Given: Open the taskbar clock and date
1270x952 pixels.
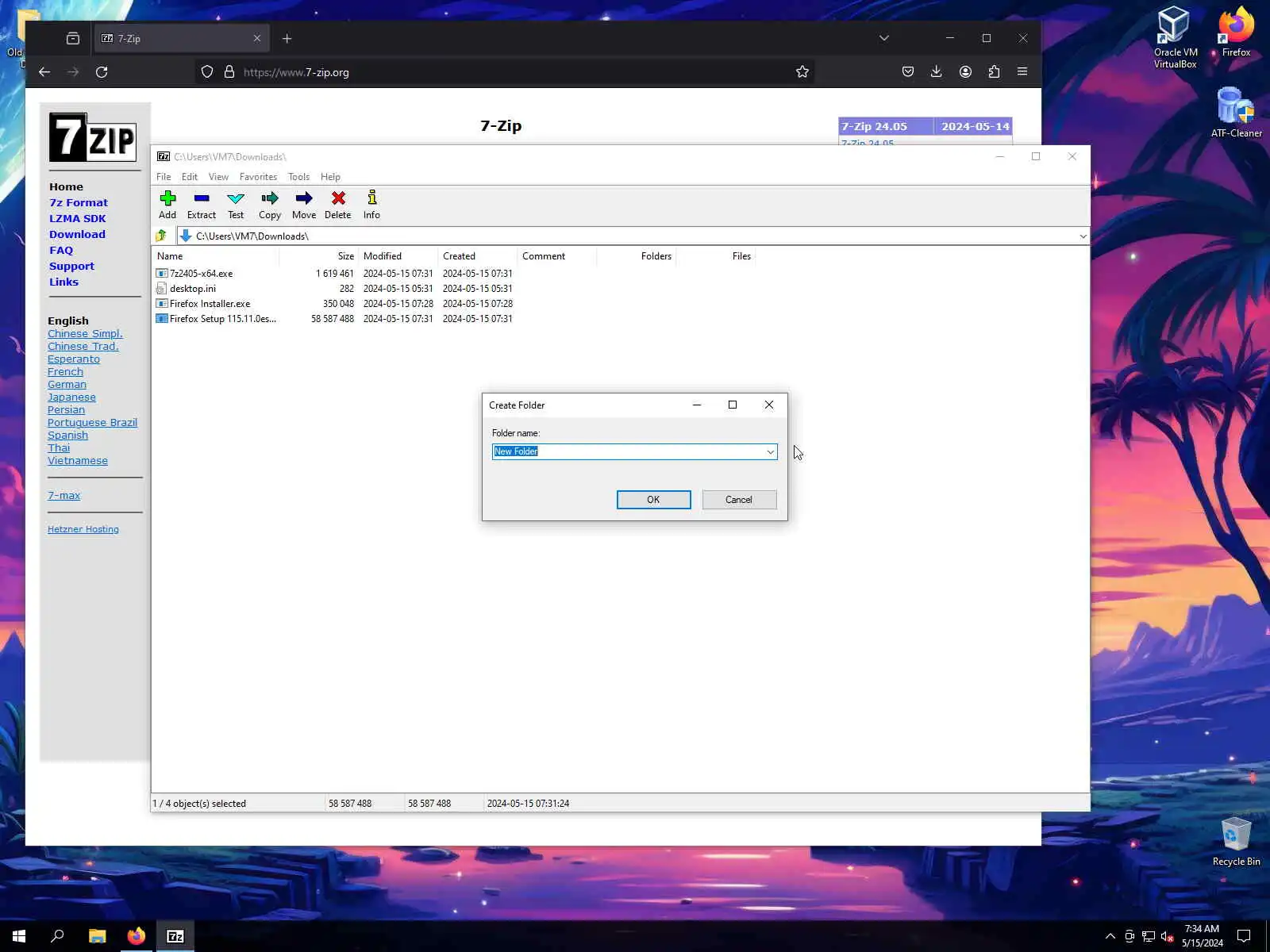Looking at the screenshot, I should coord(1202,936).
